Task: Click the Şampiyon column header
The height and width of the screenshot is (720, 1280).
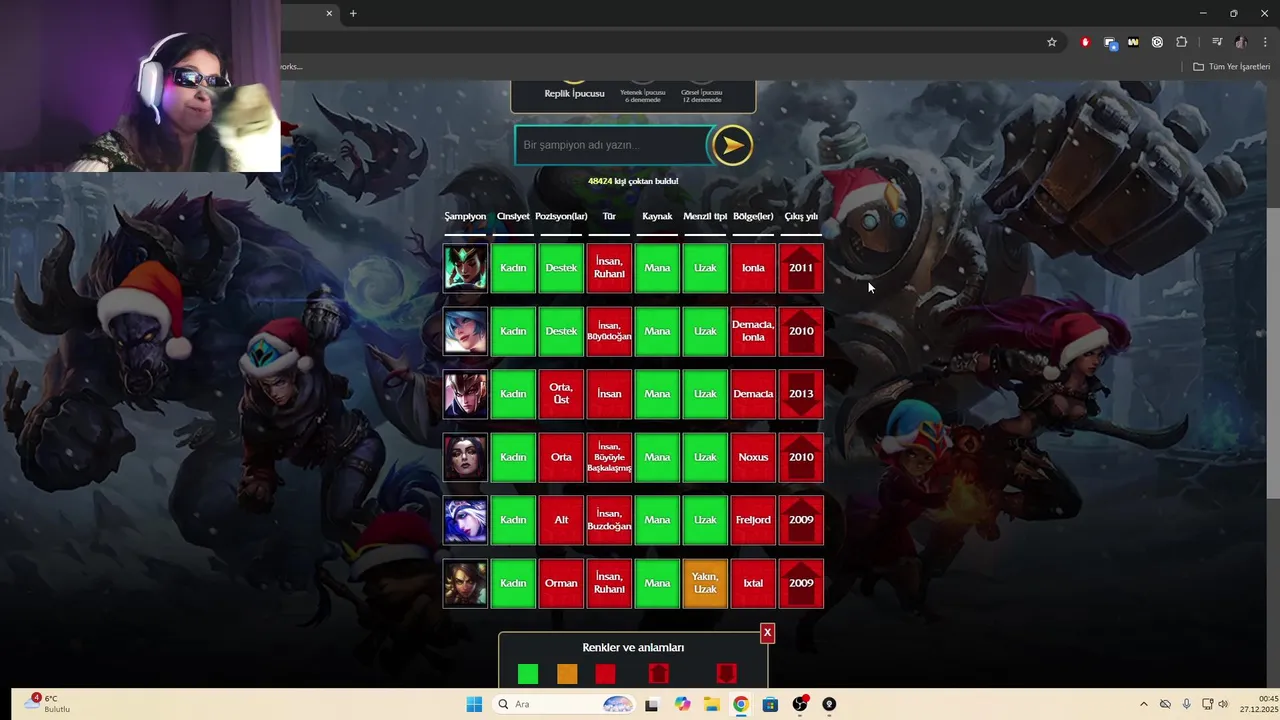Action: [465, 216]
